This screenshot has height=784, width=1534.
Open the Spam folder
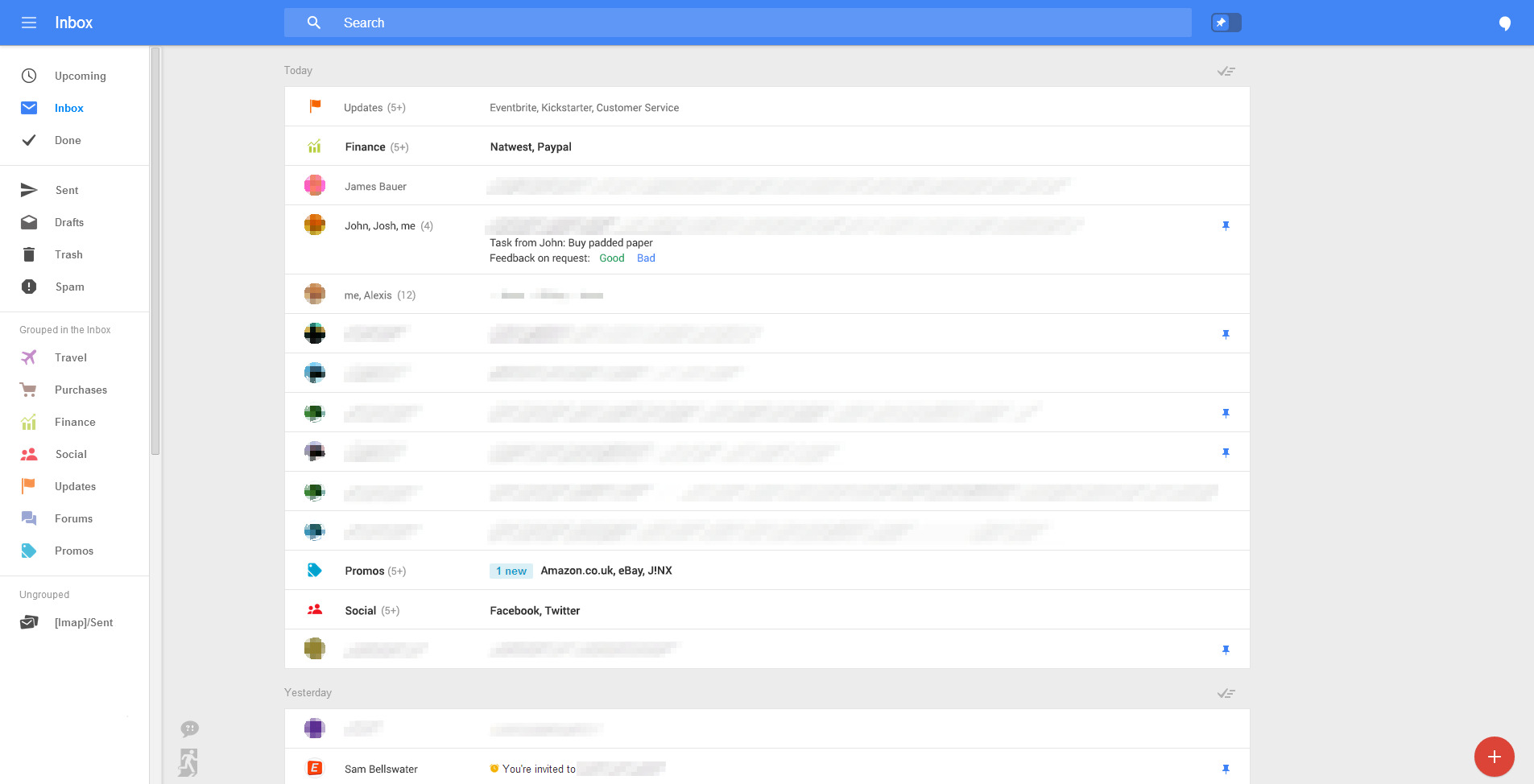coord(69,287)
